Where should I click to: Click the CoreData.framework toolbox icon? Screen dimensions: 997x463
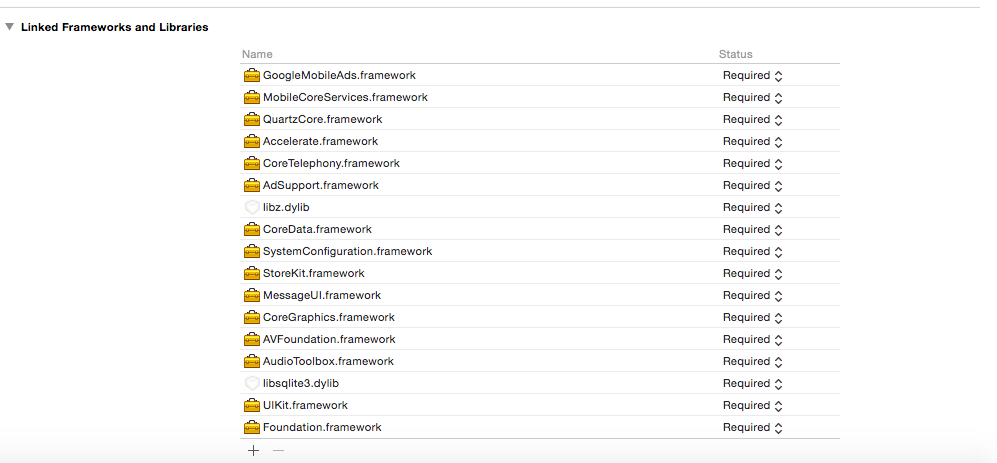(252, 229)
